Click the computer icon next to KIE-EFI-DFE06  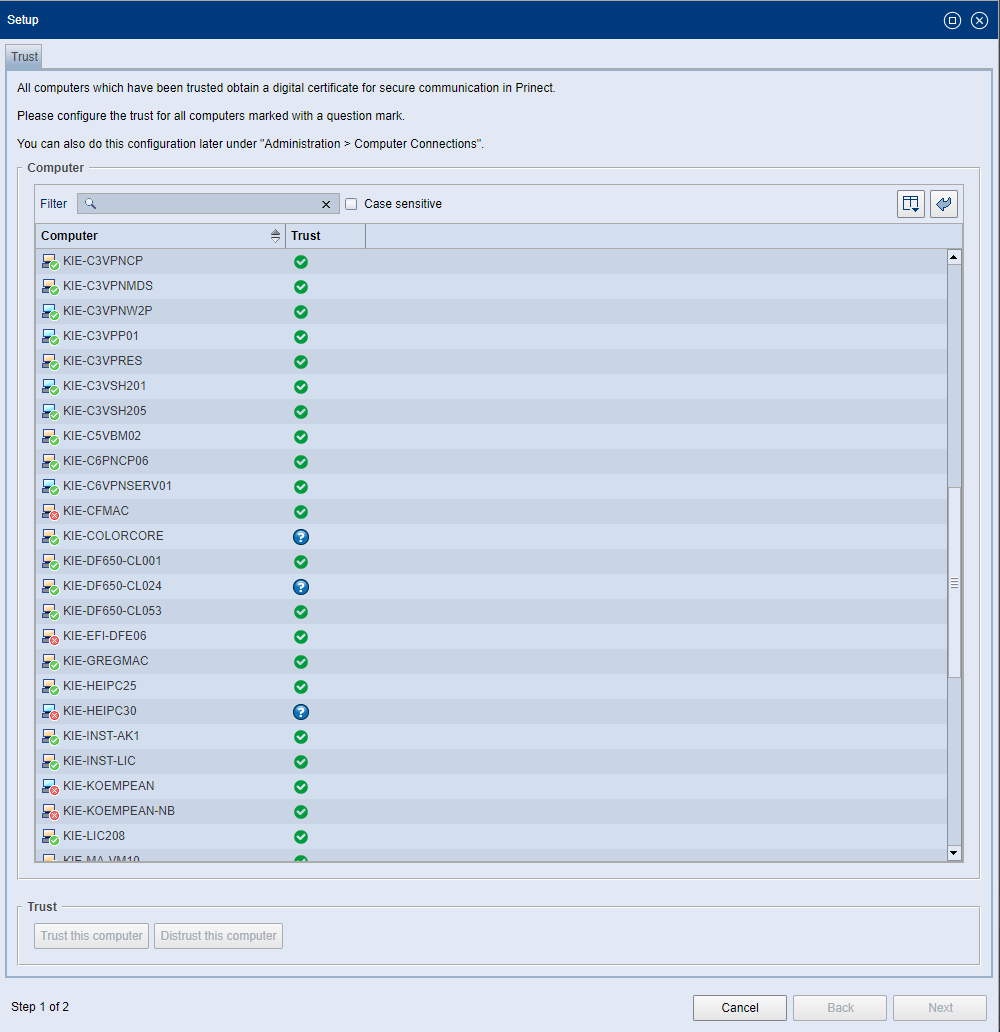click(49, 637)
